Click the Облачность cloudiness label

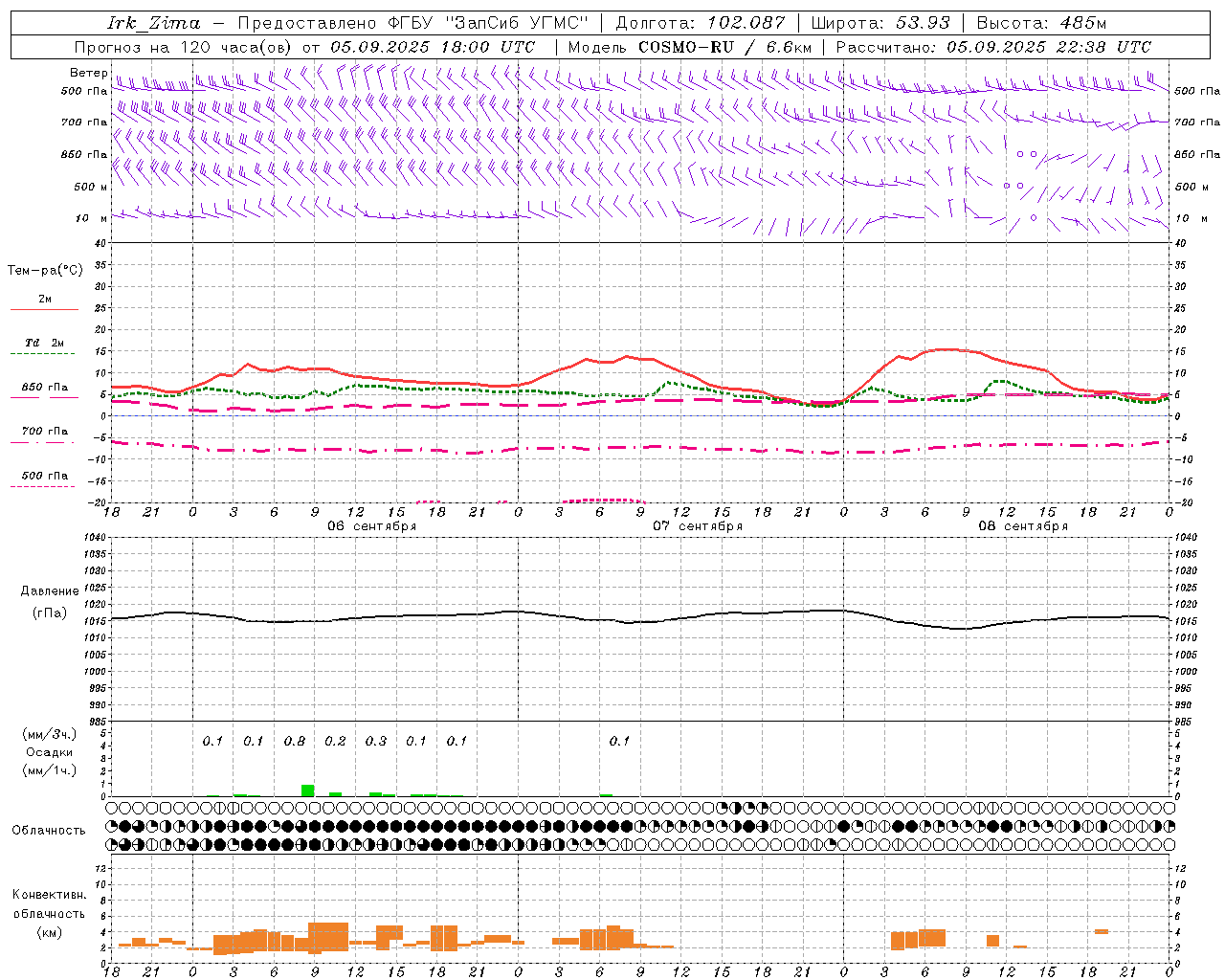point(49,831)
